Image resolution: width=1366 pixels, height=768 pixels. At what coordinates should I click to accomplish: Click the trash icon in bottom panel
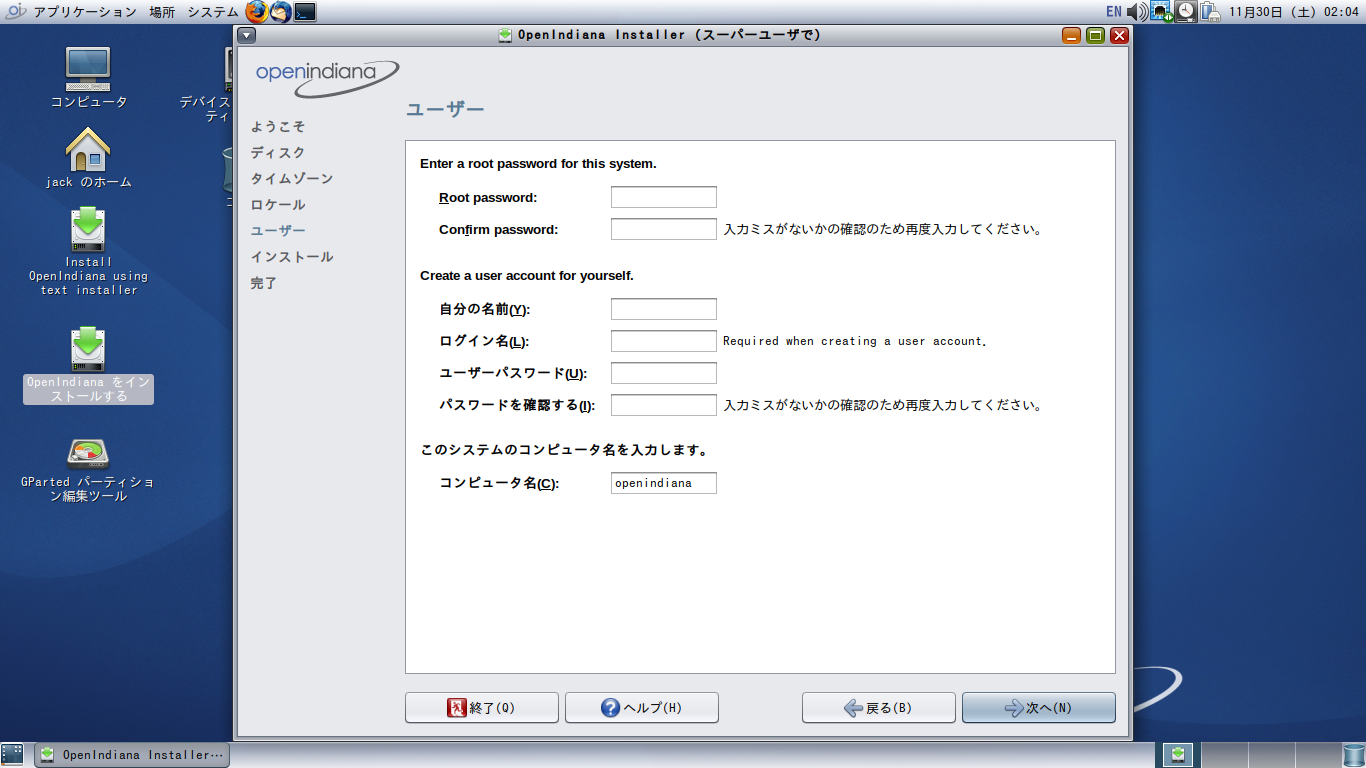(x=1353, y=754)
